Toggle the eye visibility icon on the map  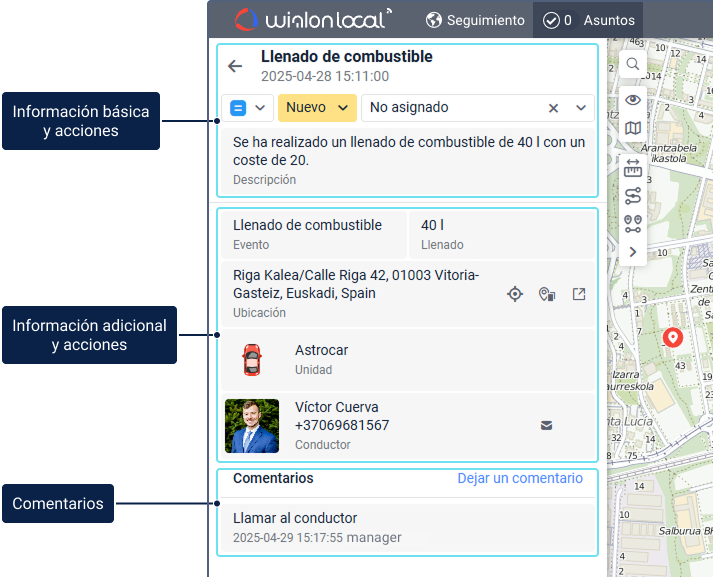pyautogui.click(x=633, y=99)
